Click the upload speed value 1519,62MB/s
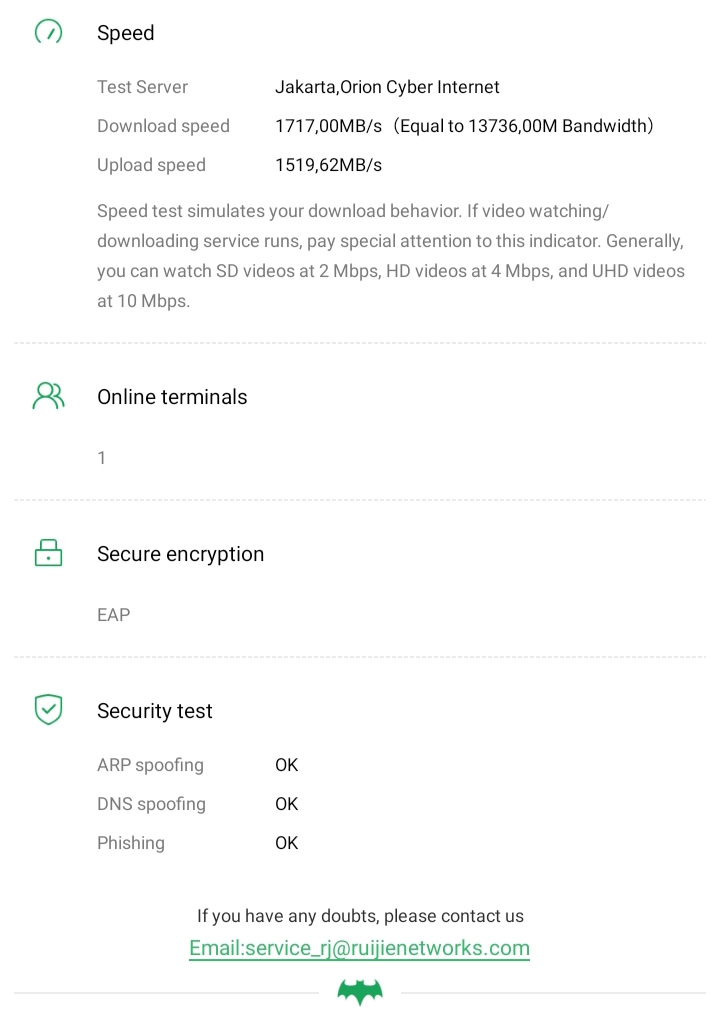Screen dimensions: 719x1015 pyautogui.click(x=328, y=165)
